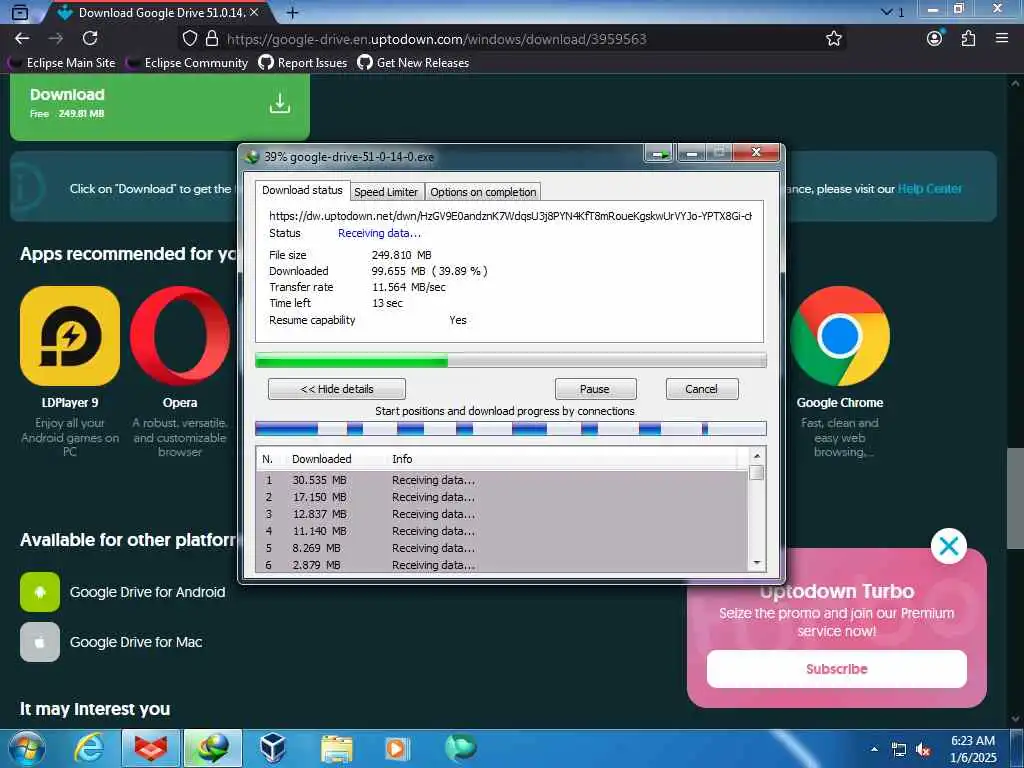Click the muted volume tray icon
The image size is (1024, 768).
[x=923, y=750]
